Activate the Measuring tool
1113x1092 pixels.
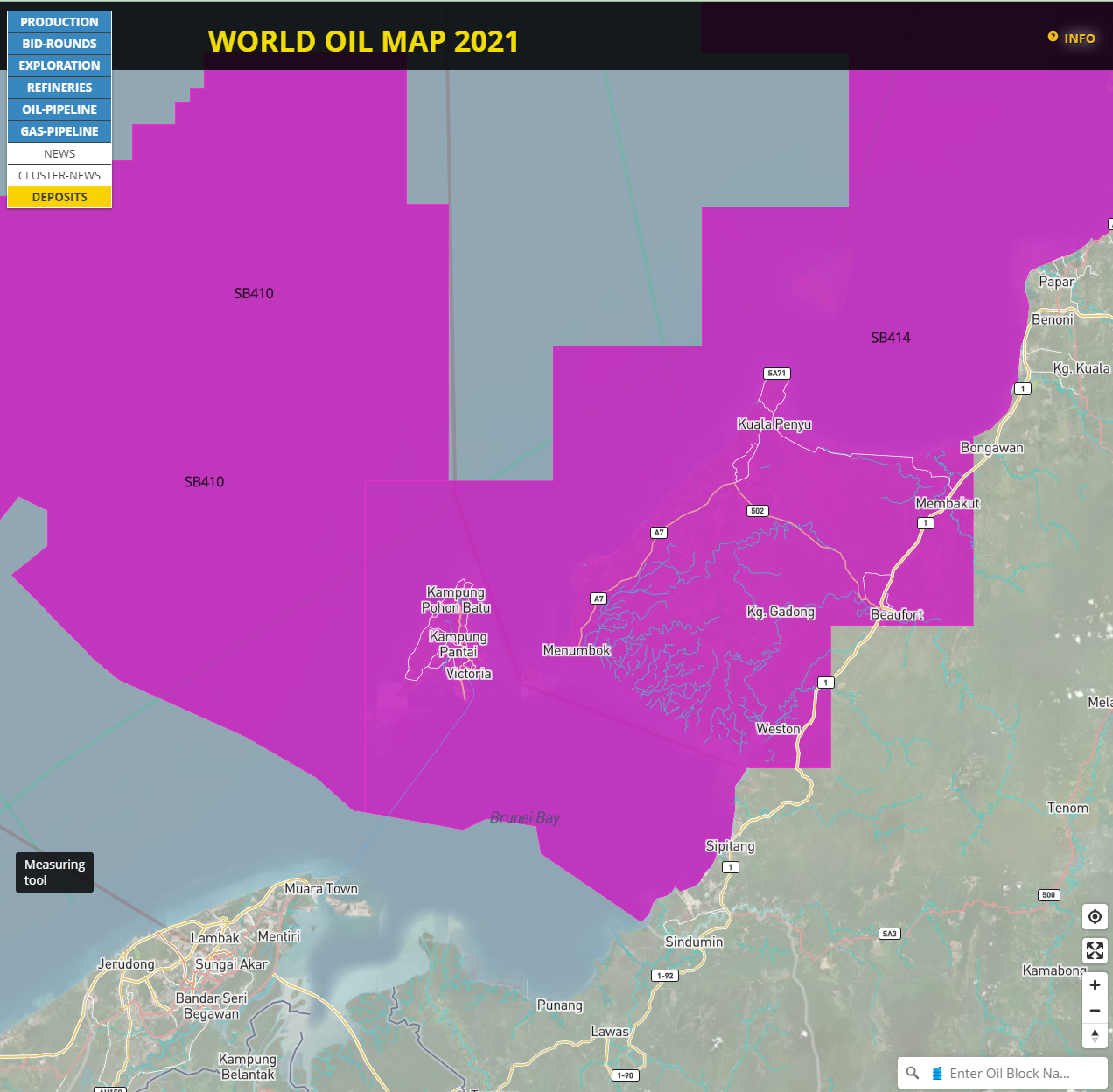tap(54, 872)
